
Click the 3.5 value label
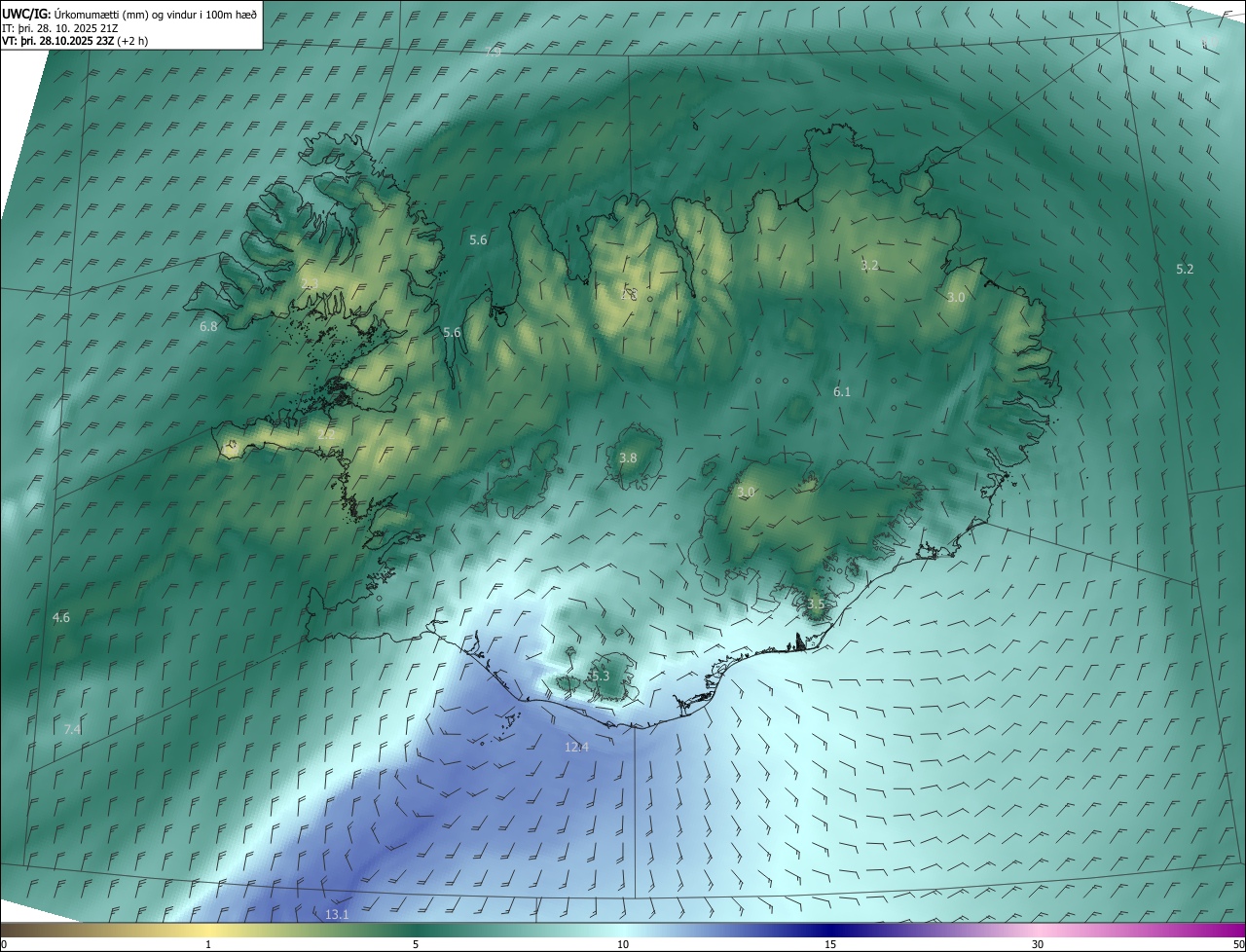(x=816, y=604)
